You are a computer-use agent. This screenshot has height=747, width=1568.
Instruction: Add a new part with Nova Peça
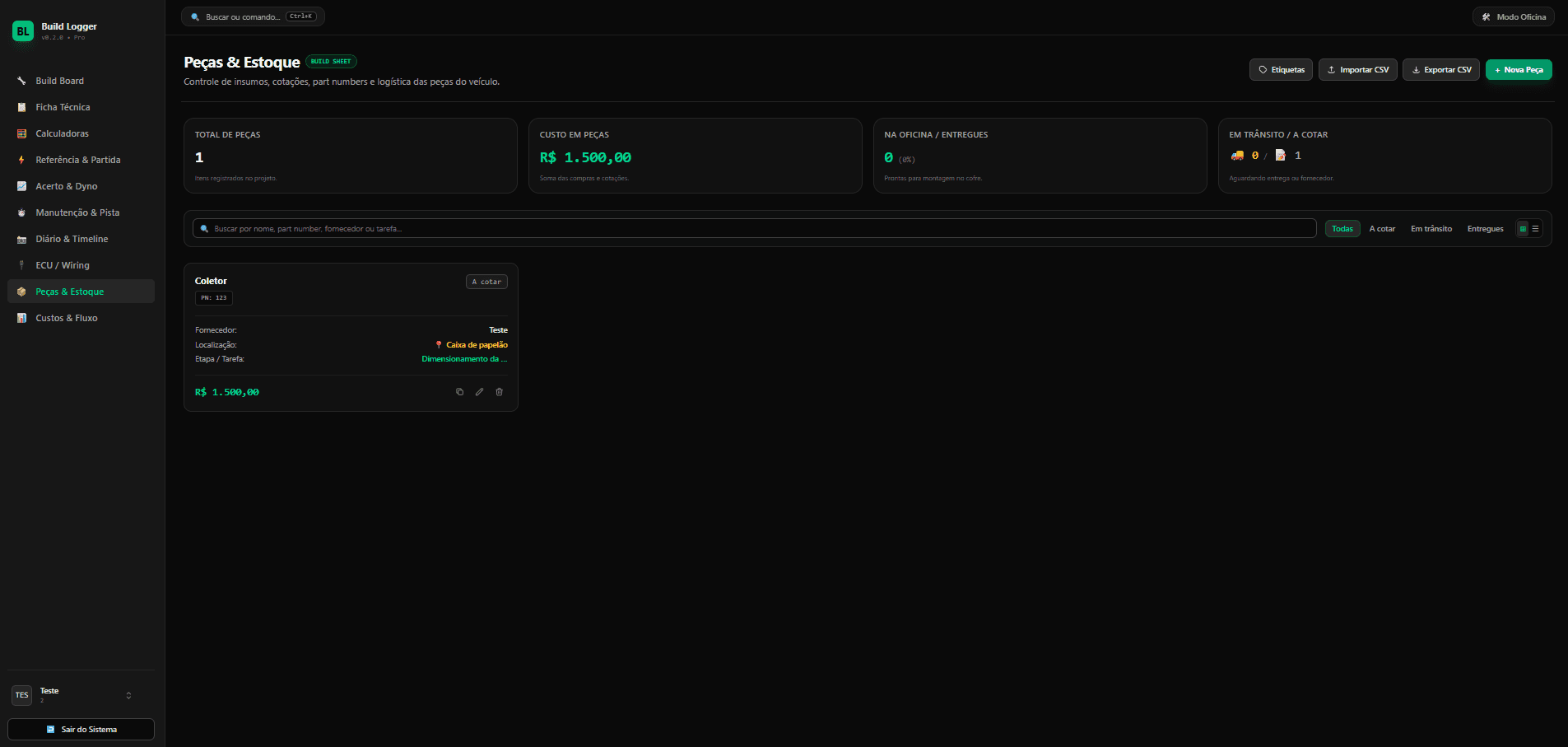pyautogui.click(x=1519, y=70)
